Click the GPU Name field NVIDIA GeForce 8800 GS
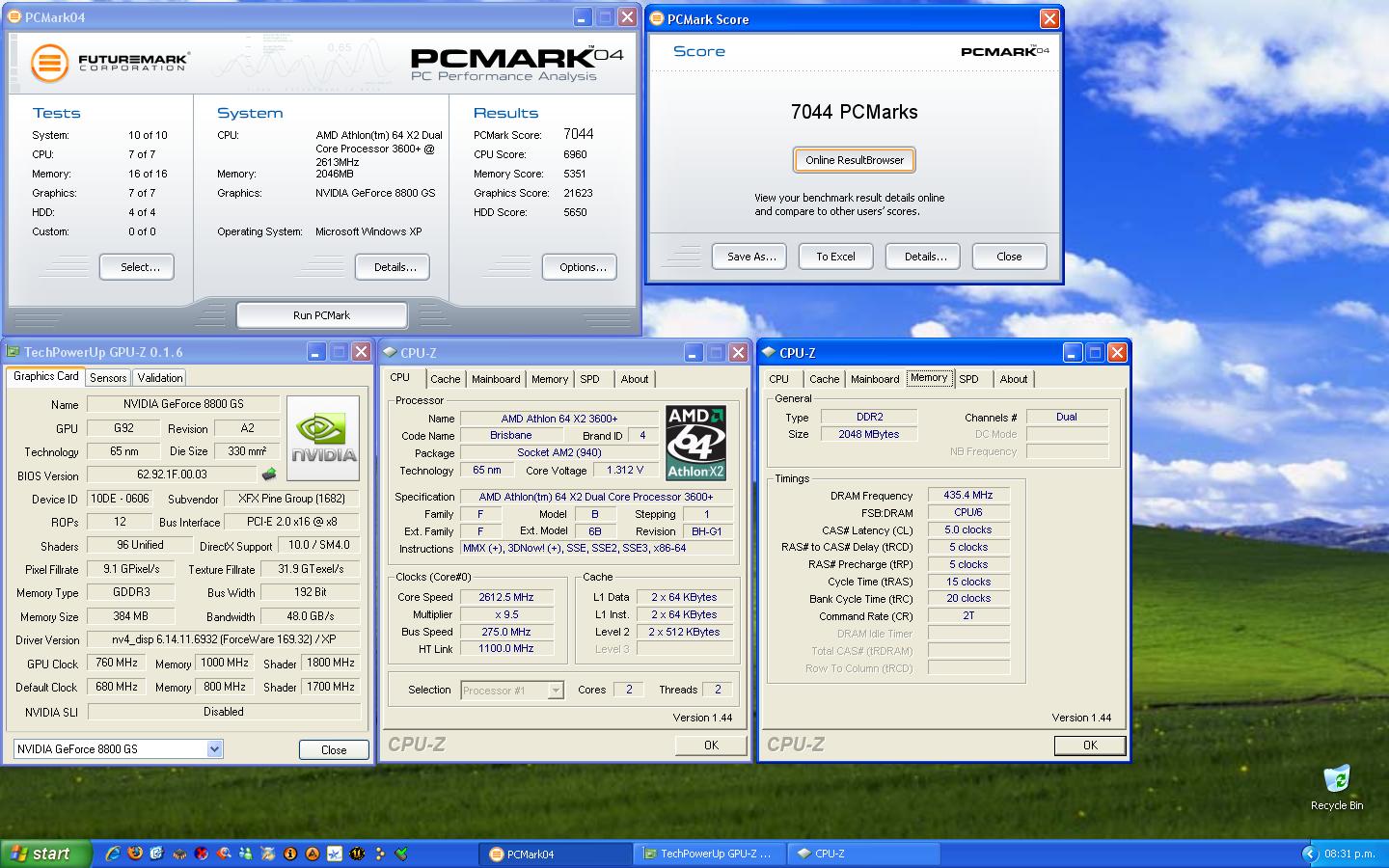 pyautogui.click(x=183, y=404)
